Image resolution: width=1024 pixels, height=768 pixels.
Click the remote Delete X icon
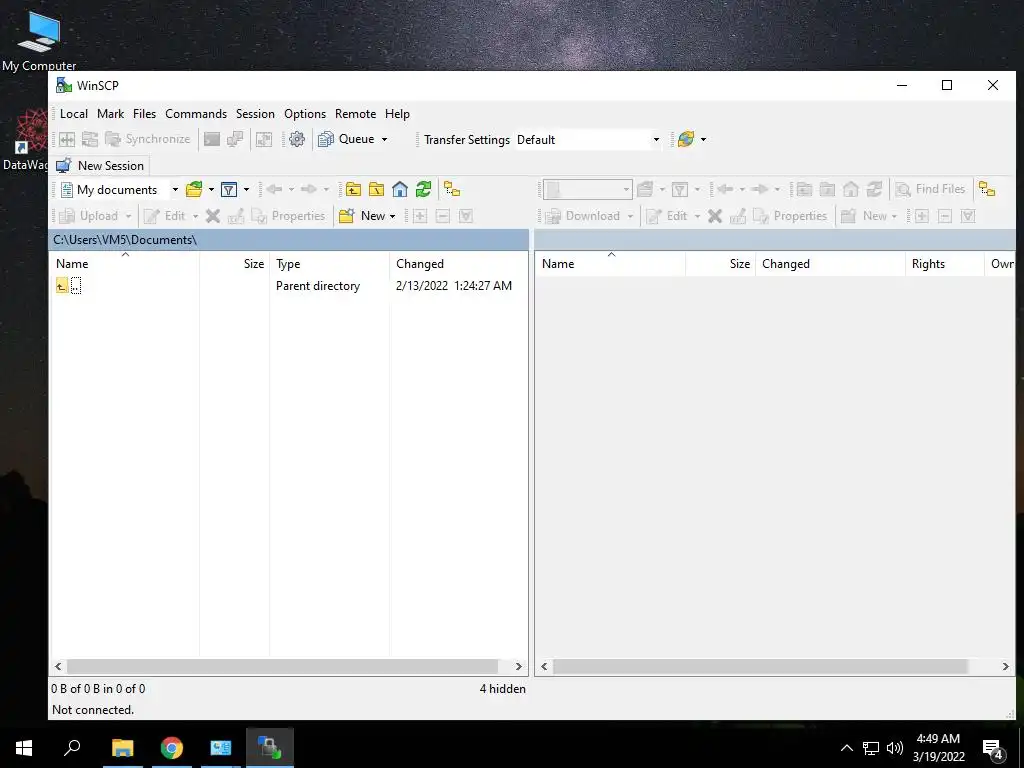[715, 216]
